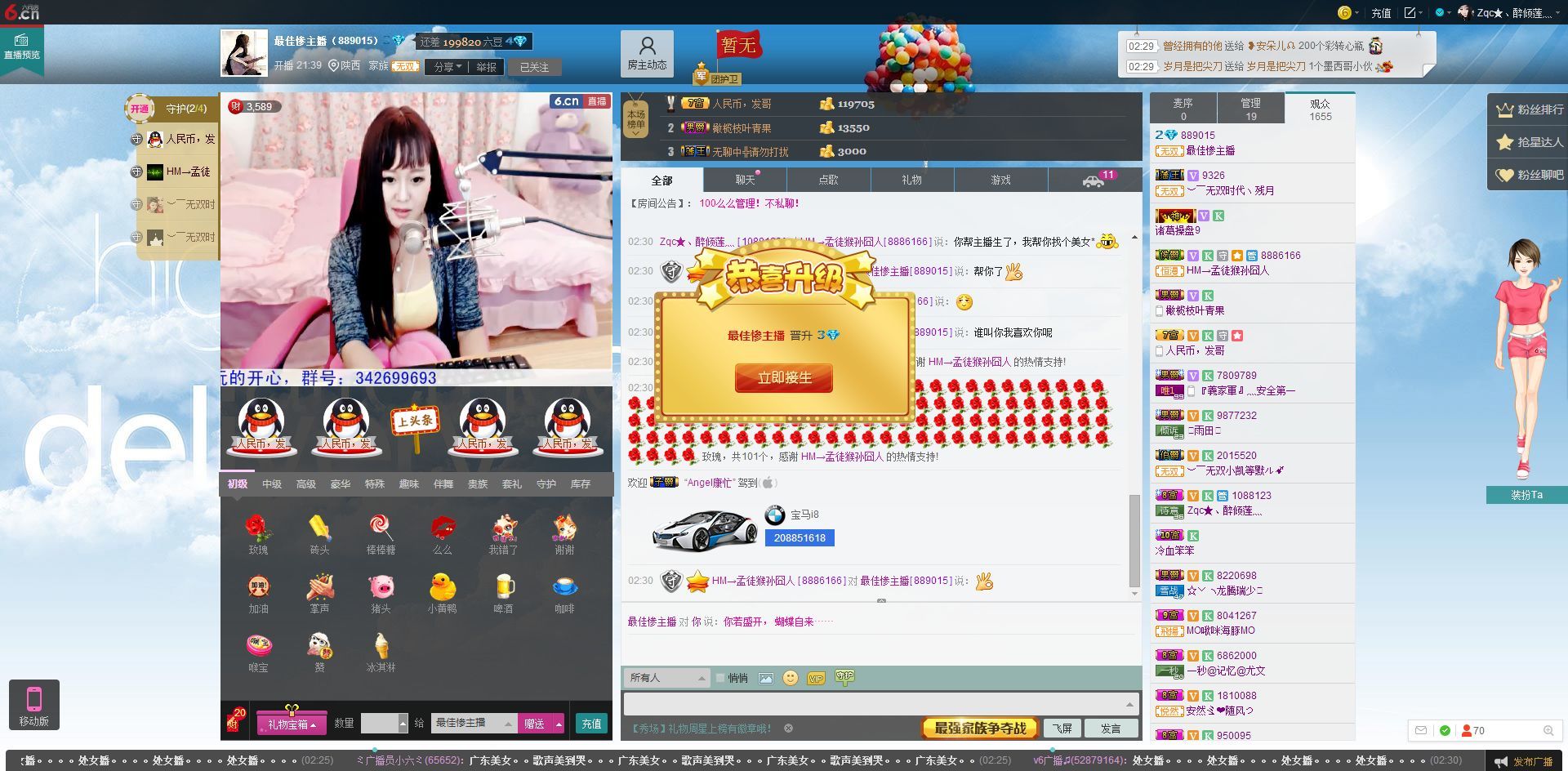Screen dimensions: 1568x771
Task: Open 房主动态 host activity icon
Action: (x=647, y=53)
